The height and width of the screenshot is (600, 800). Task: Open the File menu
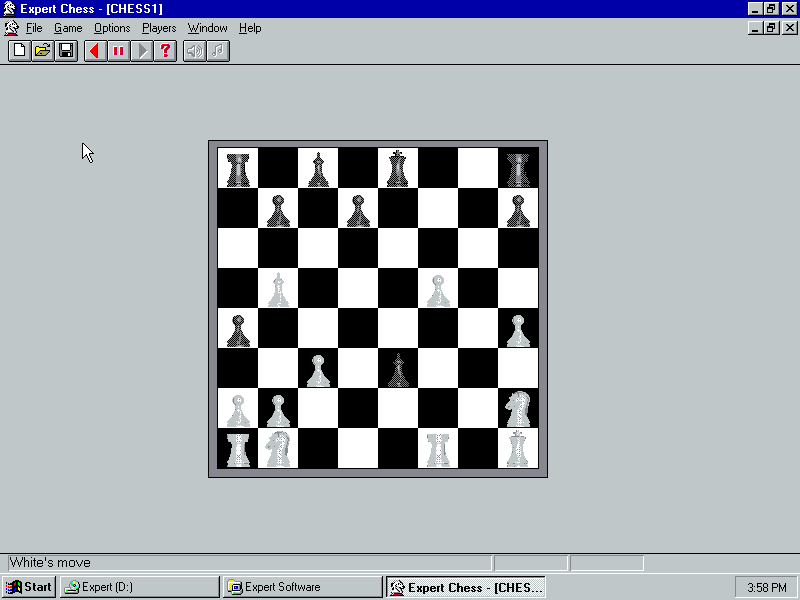[34, 28]
